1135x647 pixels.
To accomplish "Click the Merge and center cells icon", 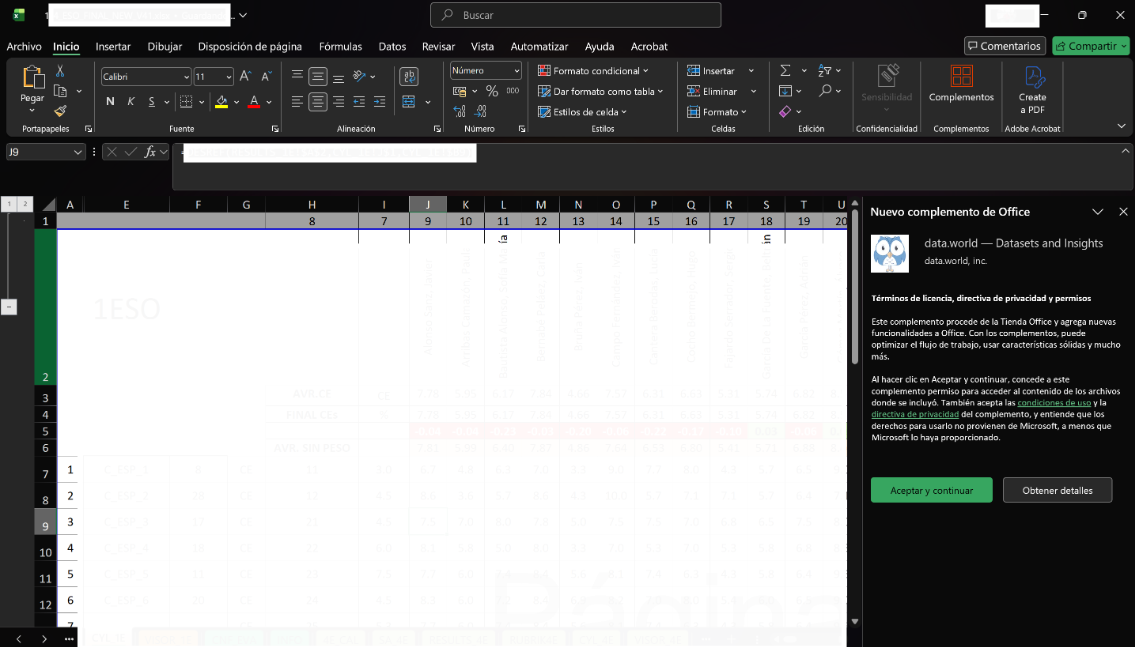I will [x=409, y=102].
